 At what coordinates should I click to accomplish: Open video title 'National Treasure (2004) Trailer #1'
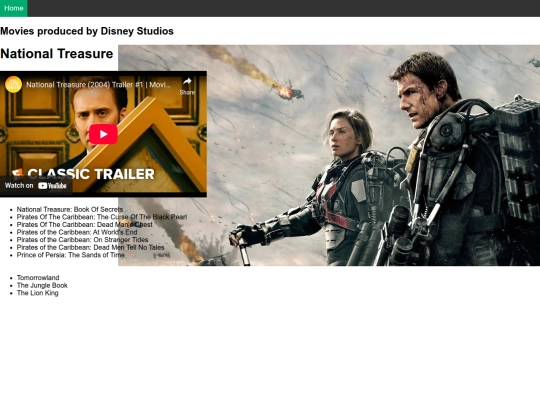point(98,85)
